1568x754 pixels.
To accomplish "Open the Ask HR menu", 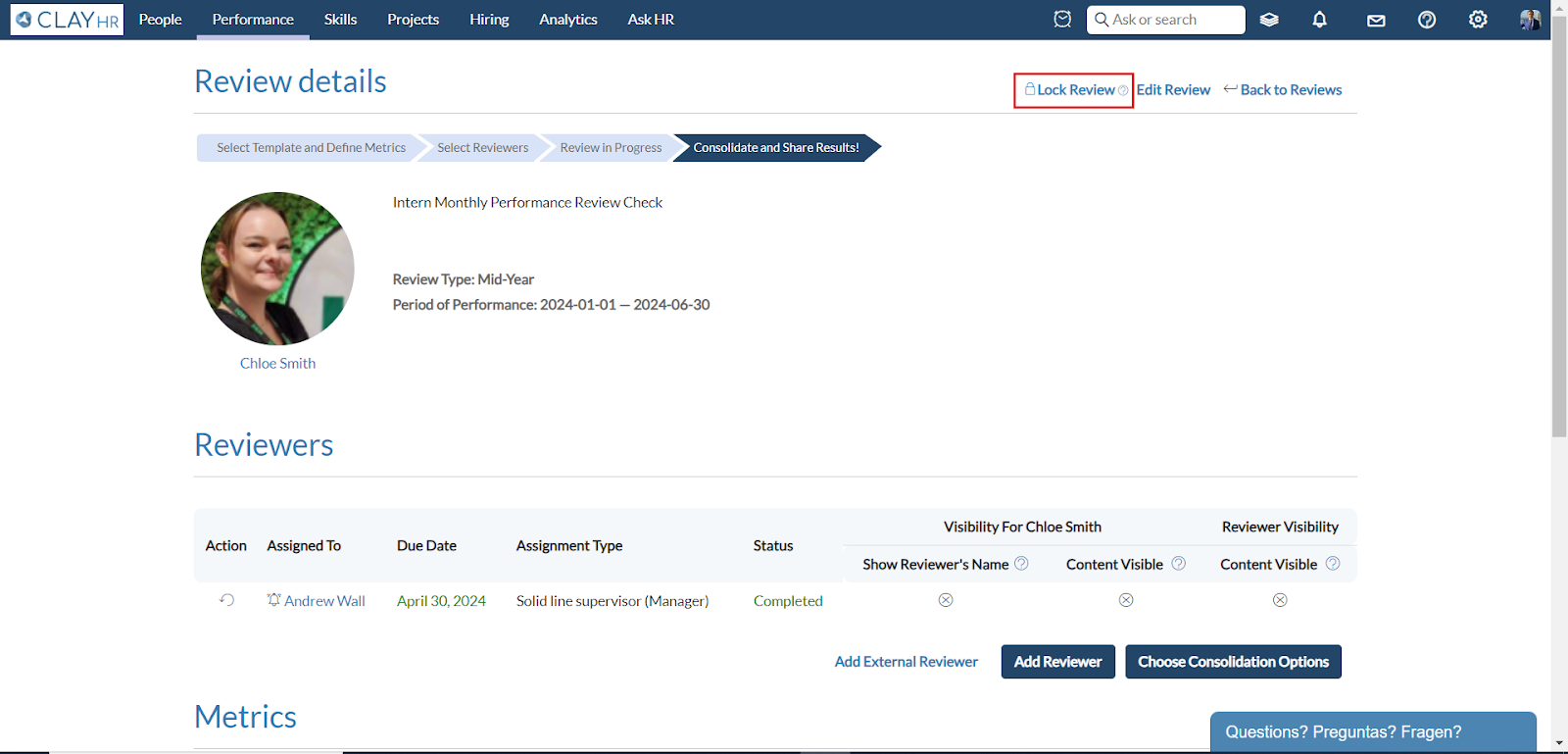I will (x=651, y=20).
